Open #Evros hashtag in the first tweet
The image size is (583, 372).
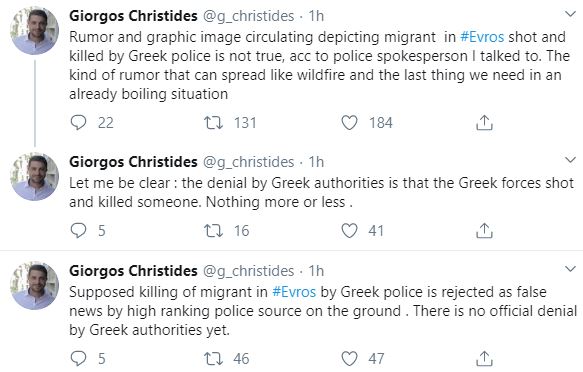point(482,37)
